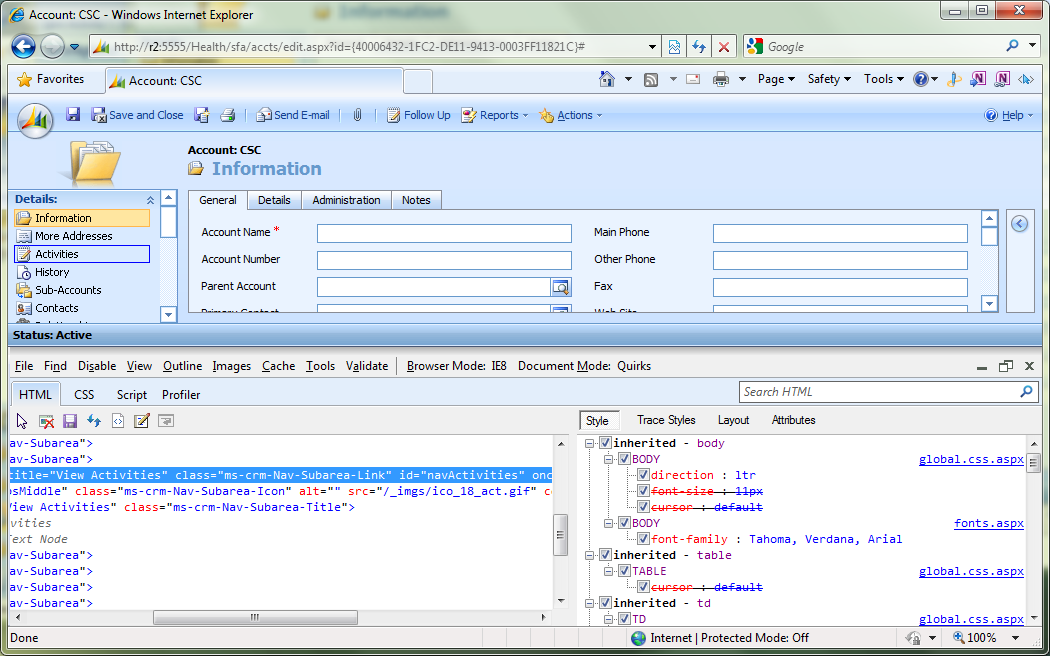Click the Save disk icon in CRM toolbar
The width and height of the screenshot is (1050, 656).
73,115
